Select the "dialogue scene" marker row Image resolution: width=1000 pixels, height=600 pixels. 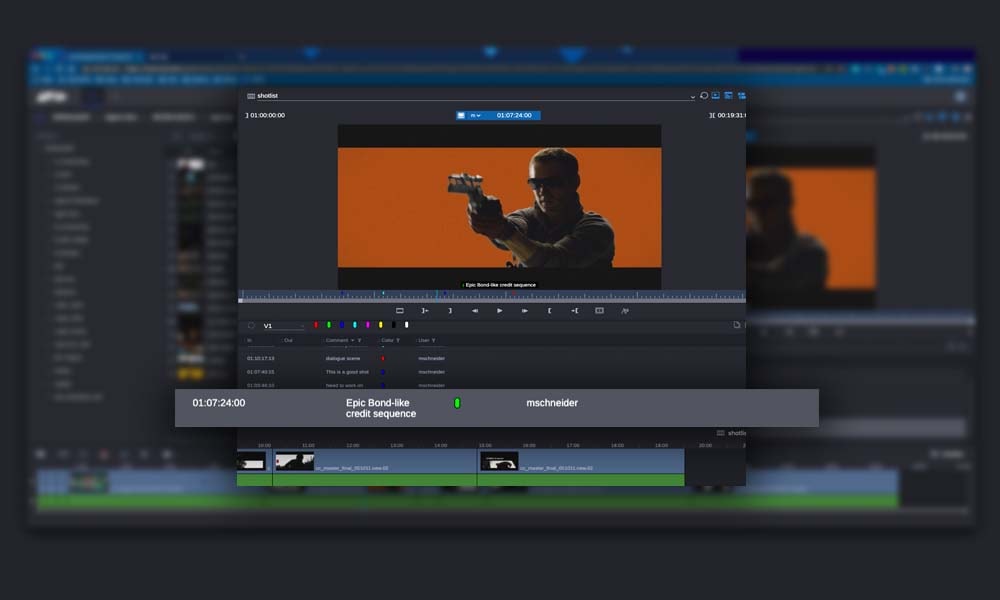(491, 358)
